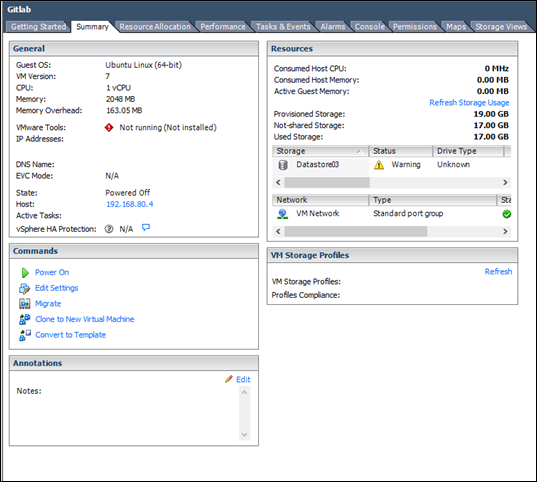Click the Edit Settings icon
Screen dimensions: 537x482
pos(24,288)
